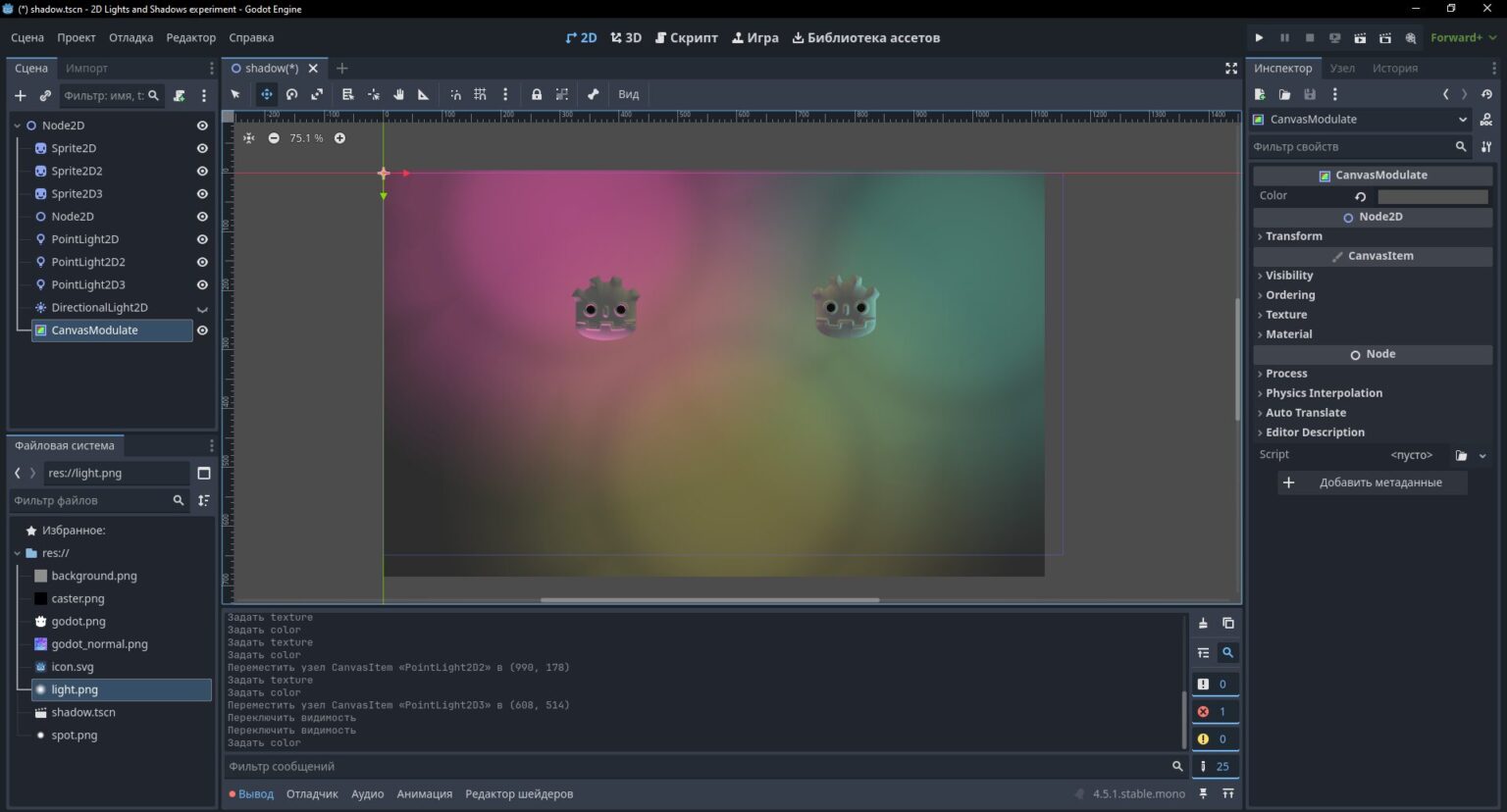Activate the Move Mode tool
Viewport: 1507px width, 812px height.
(266, 94)
